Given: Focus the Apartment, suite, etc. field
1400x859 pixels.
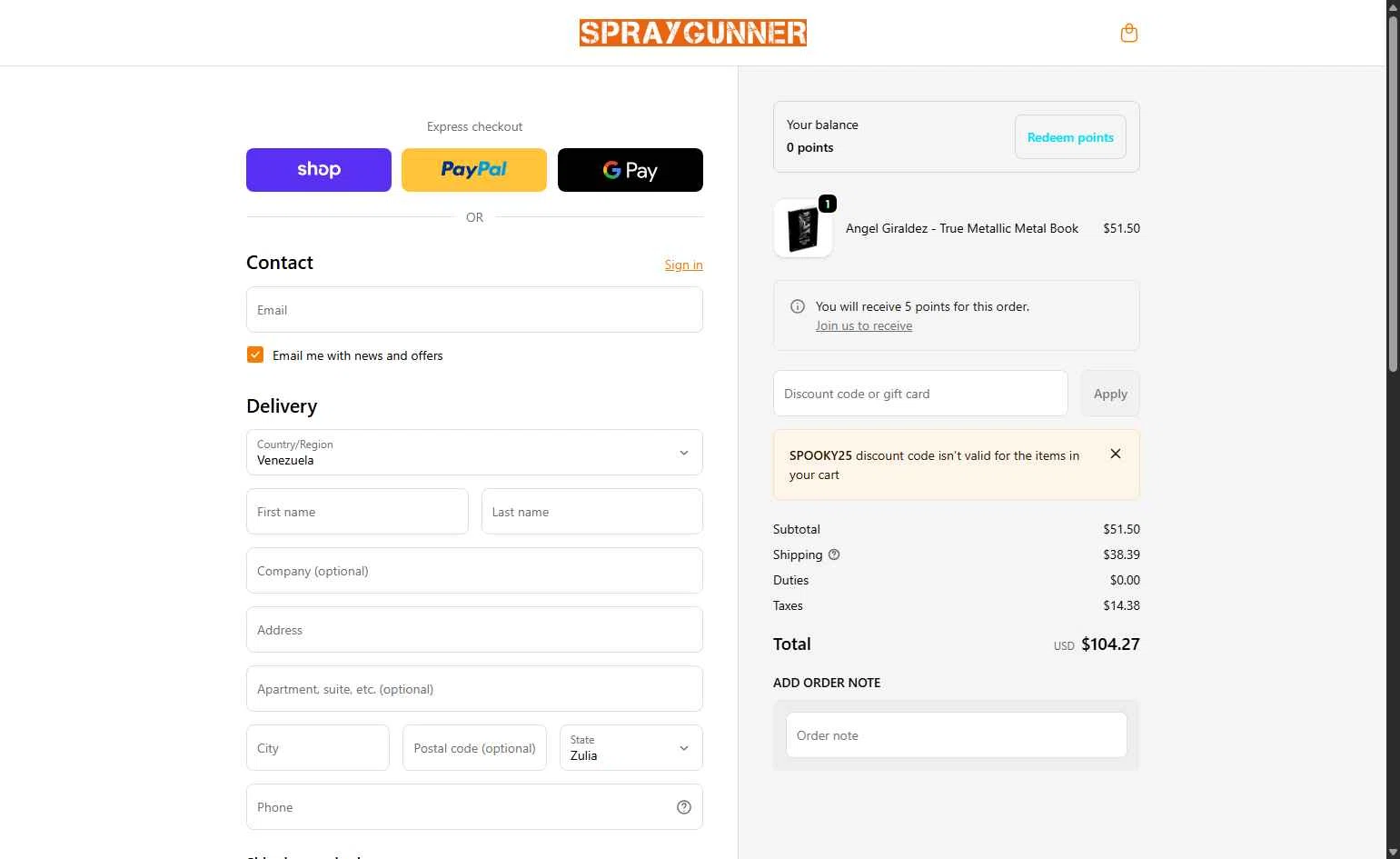Looking at the screenshot, I should pos(474,689).
